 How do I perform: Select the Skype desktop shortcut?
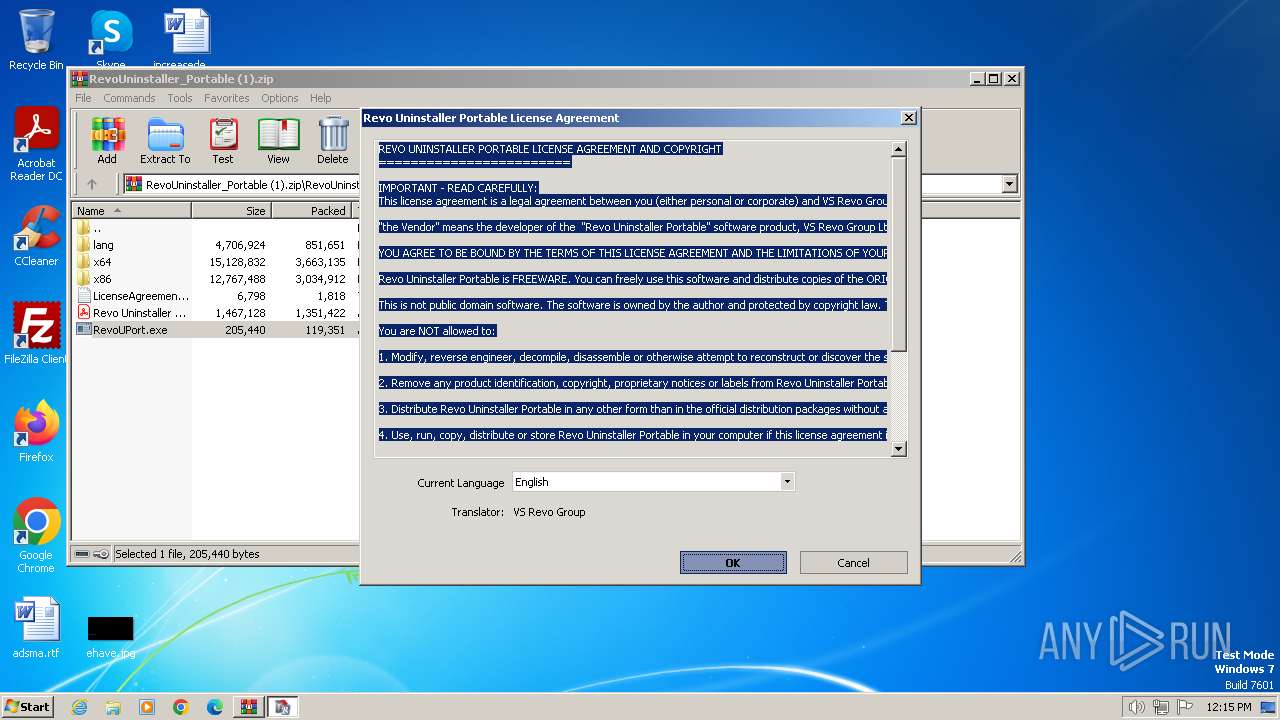point(110,39)
